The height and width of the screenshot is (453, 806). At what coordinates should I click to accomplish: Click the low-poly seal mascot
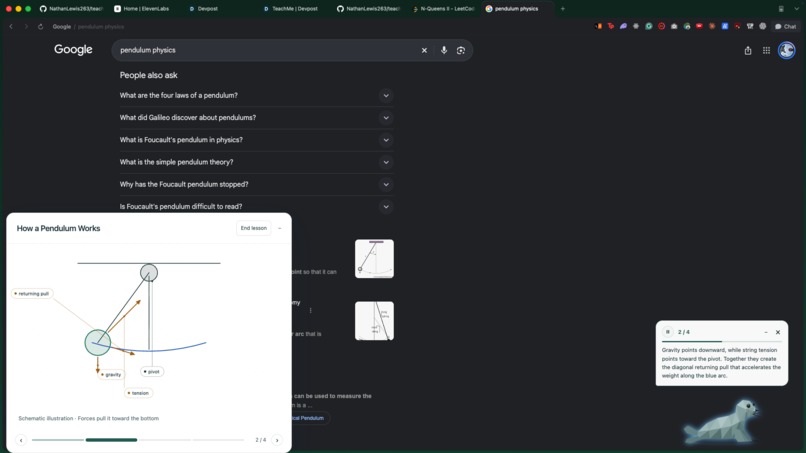722,422
